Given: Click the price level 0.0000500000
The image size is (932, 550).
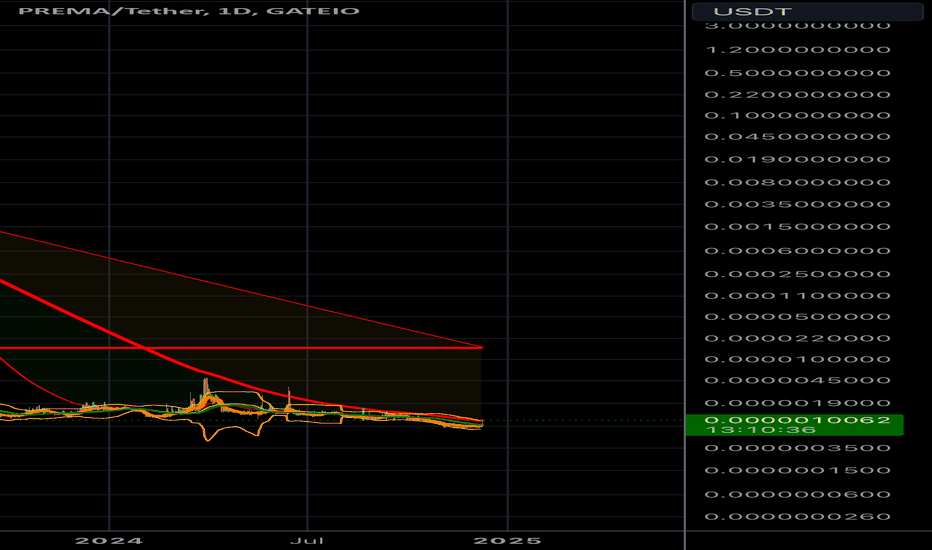Looking at the screenshot, I should click(797, 316).
